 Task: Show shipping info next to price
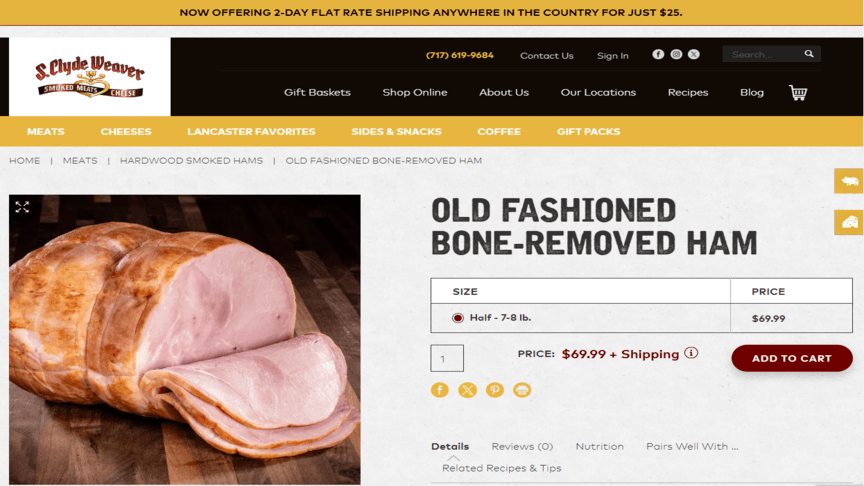point(691,353)
